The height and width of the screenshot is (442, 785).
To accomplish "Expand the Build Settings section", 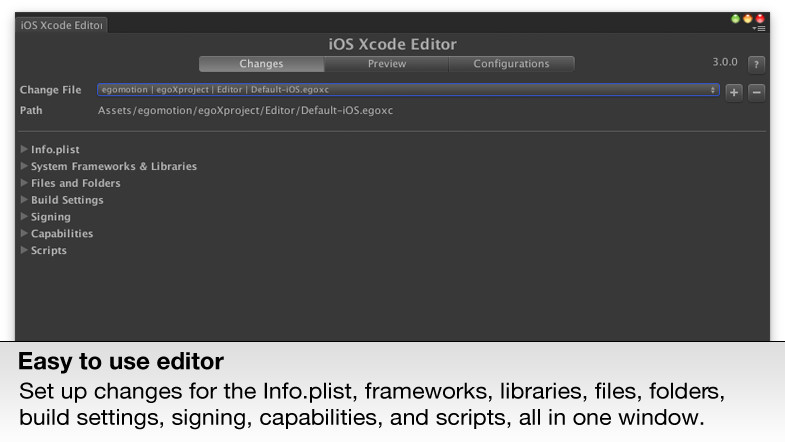I will 24,199.
